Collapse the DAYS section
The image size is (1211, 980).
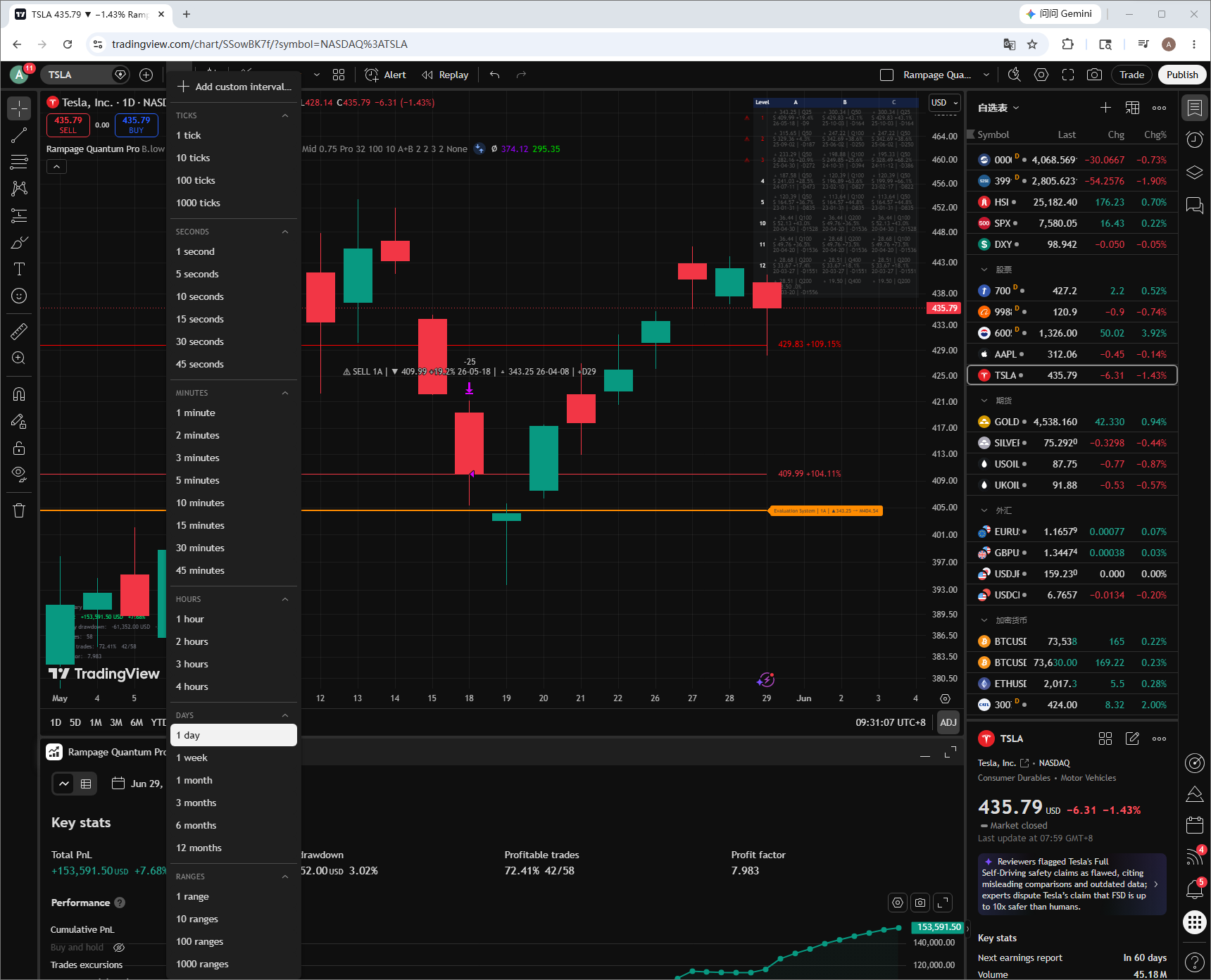[285, 715]
